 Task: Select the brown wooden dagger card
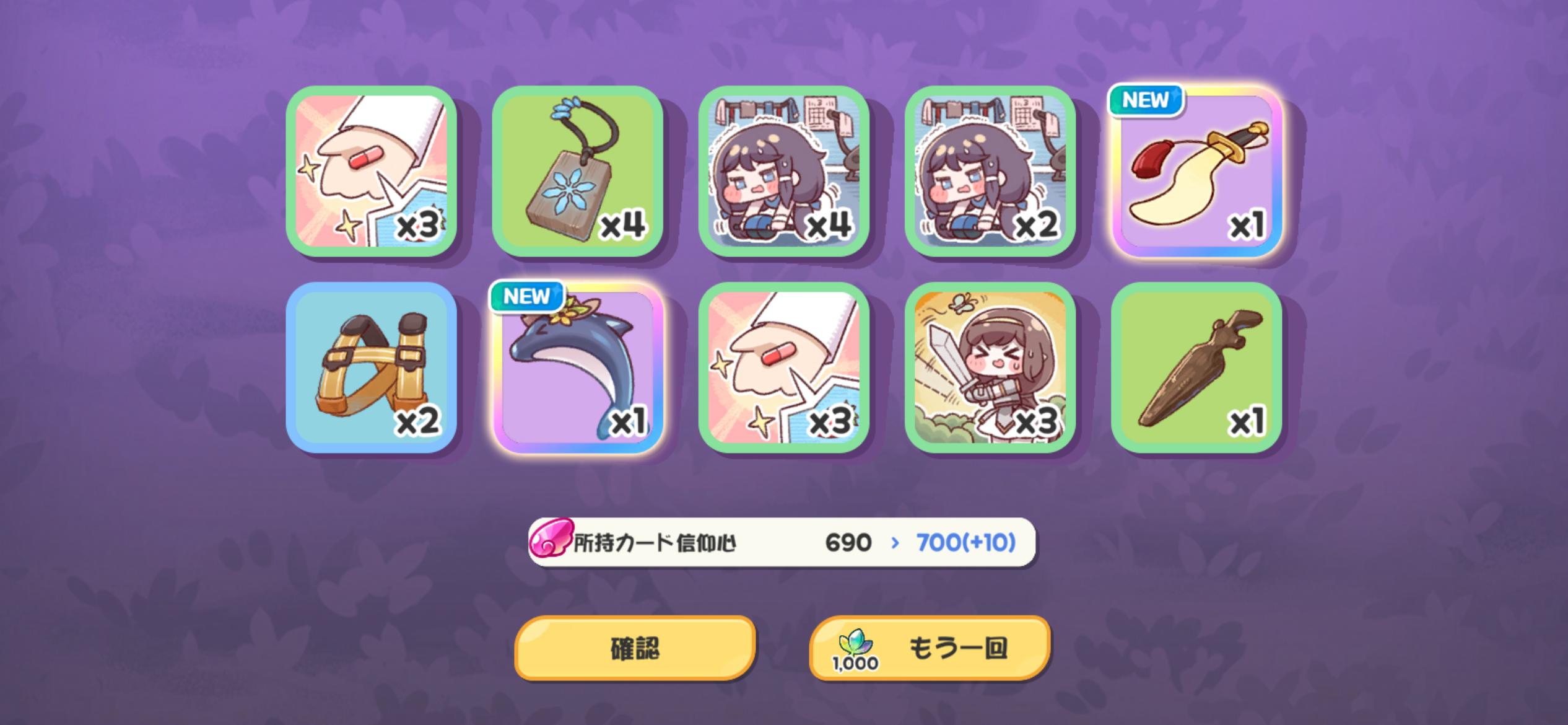coord(1196,367)
